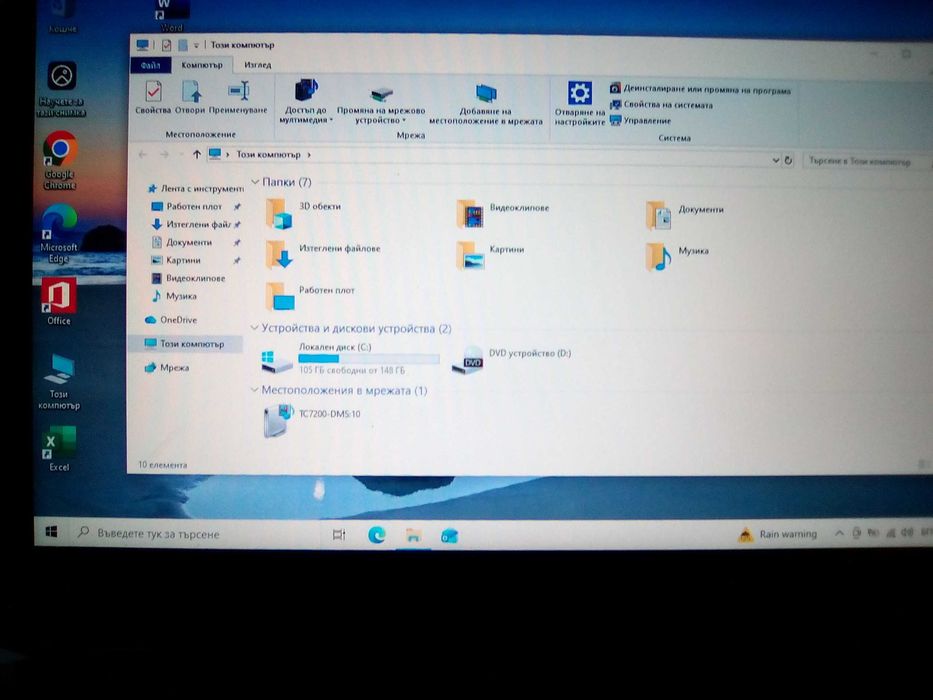Click the Google Chrome desktop shortcut
The width and height of the screenshot is (933, 700).
point(60,161)
